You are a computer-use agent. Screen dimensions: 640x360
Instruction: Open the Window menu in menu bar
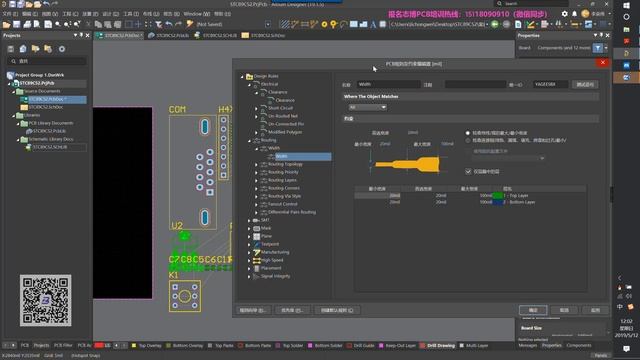pos(197,14)
